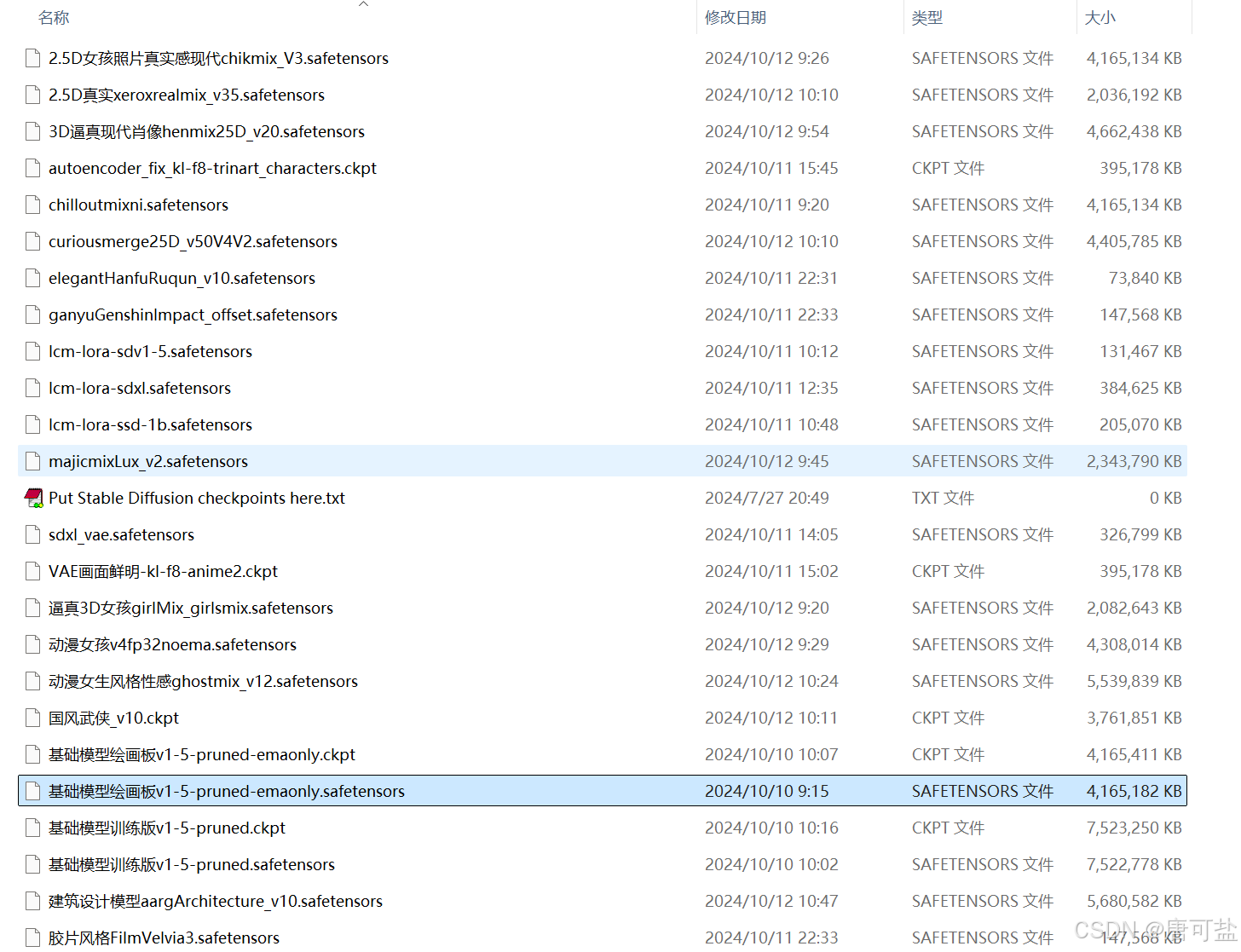Click file icon of ganyuGenshinImpact_offset.safetensors
Image resolution: width=1241 pixels, height=952 pixels.
[x=33, y=314]
